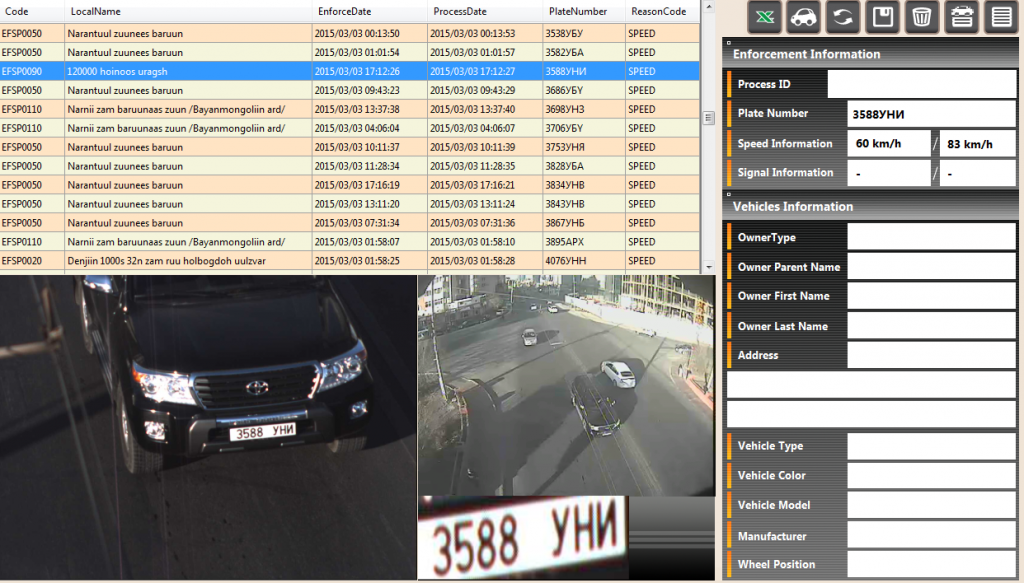This screenshot has width=1024, height=583.
Task: Click the car-with-list icon
Action: [x=960, y=17]
